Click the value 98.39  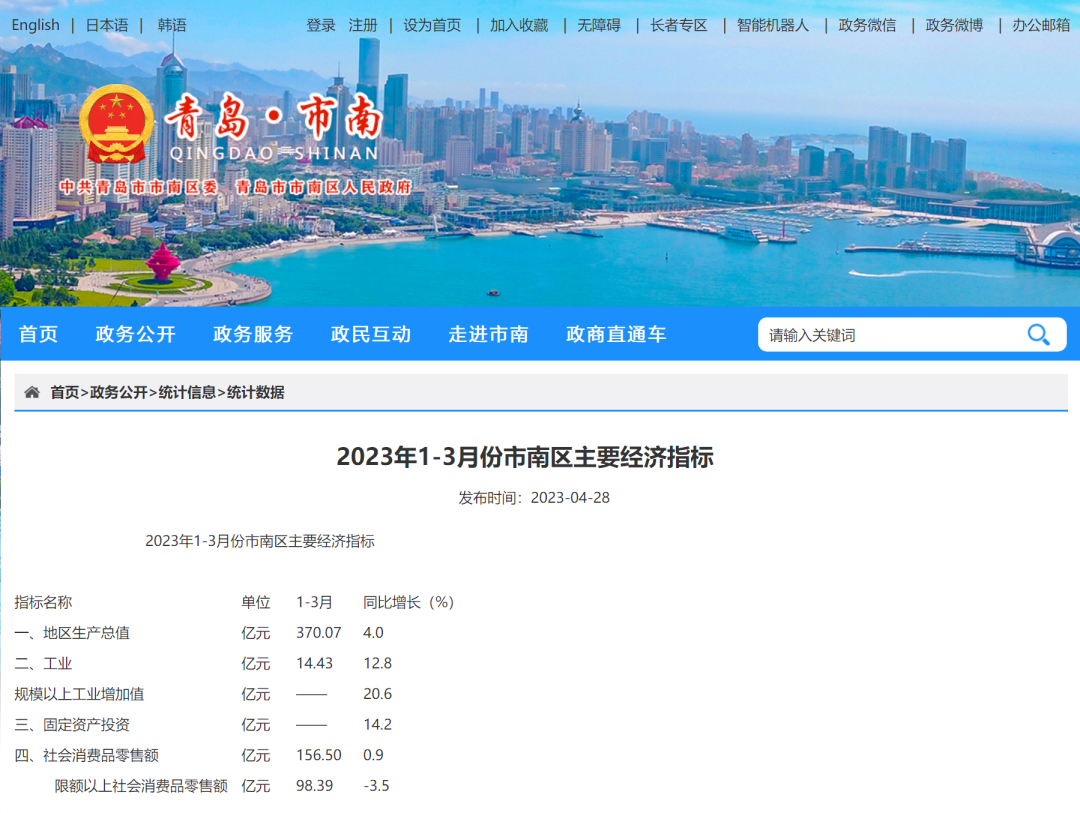click(x=315, y=785)
